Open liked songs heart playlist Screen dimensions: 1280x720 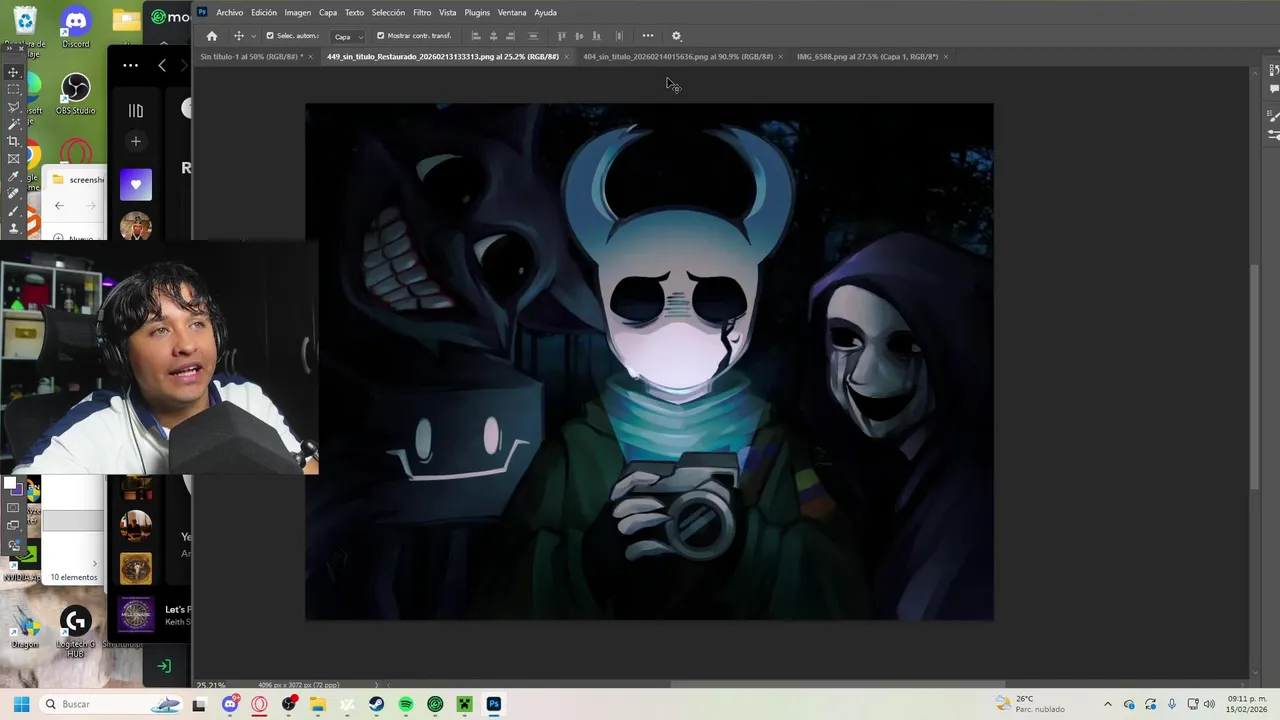(x=136, y=184)
